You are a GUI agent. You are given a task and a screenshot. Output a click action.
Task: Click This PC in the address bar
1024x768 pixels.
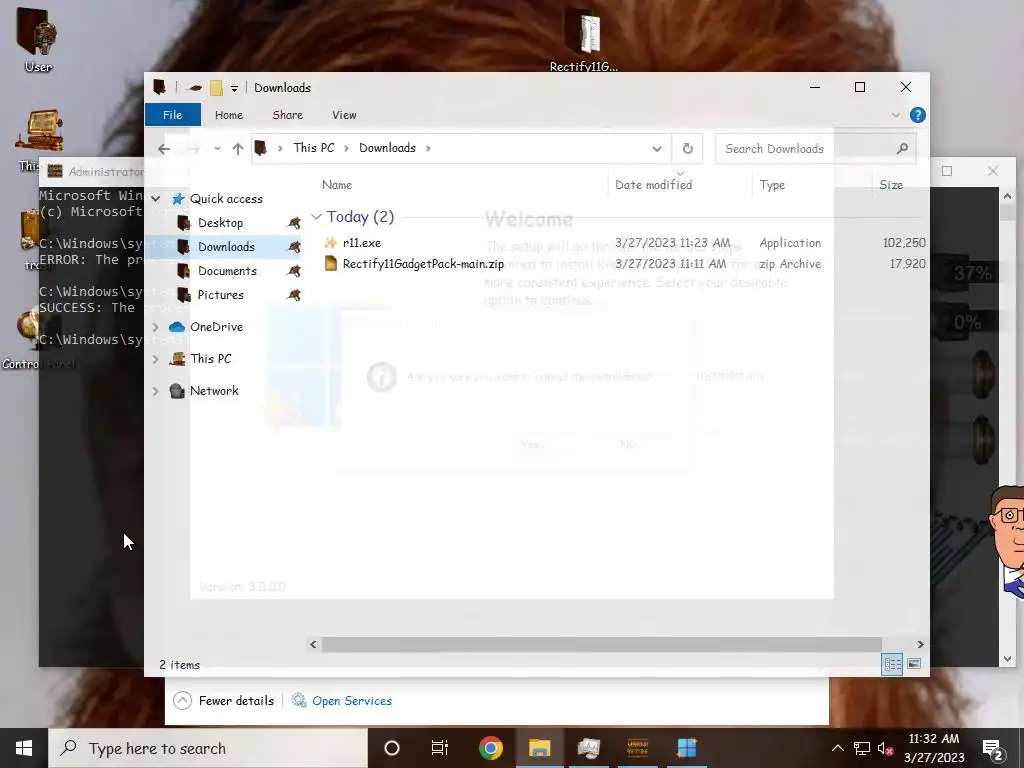click(313, 148)
